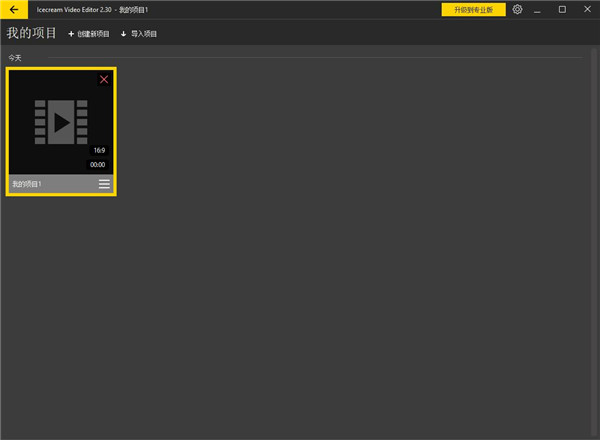Screen dimensions: 600x440
Task: Click the 00:00 duration badge
Action: tap(98, 164)
